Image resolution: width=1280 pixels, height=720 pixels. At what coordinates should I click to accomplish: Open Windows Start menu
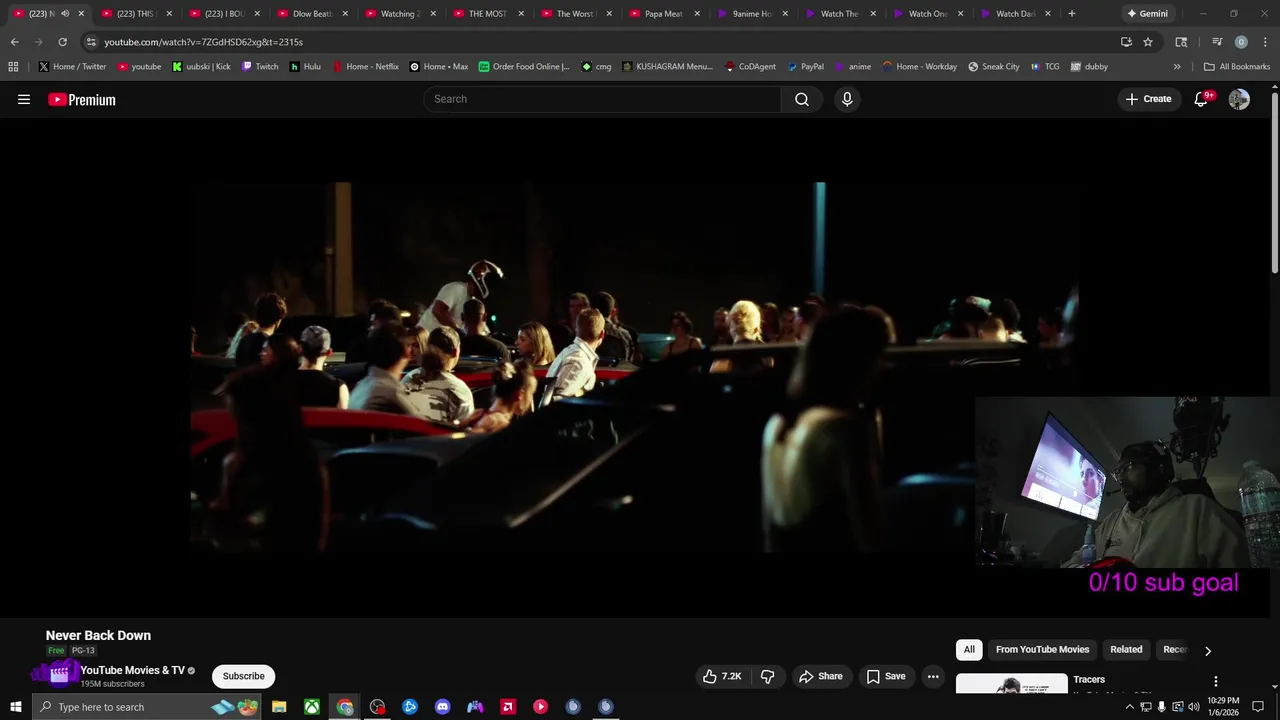tap(15, 707)
